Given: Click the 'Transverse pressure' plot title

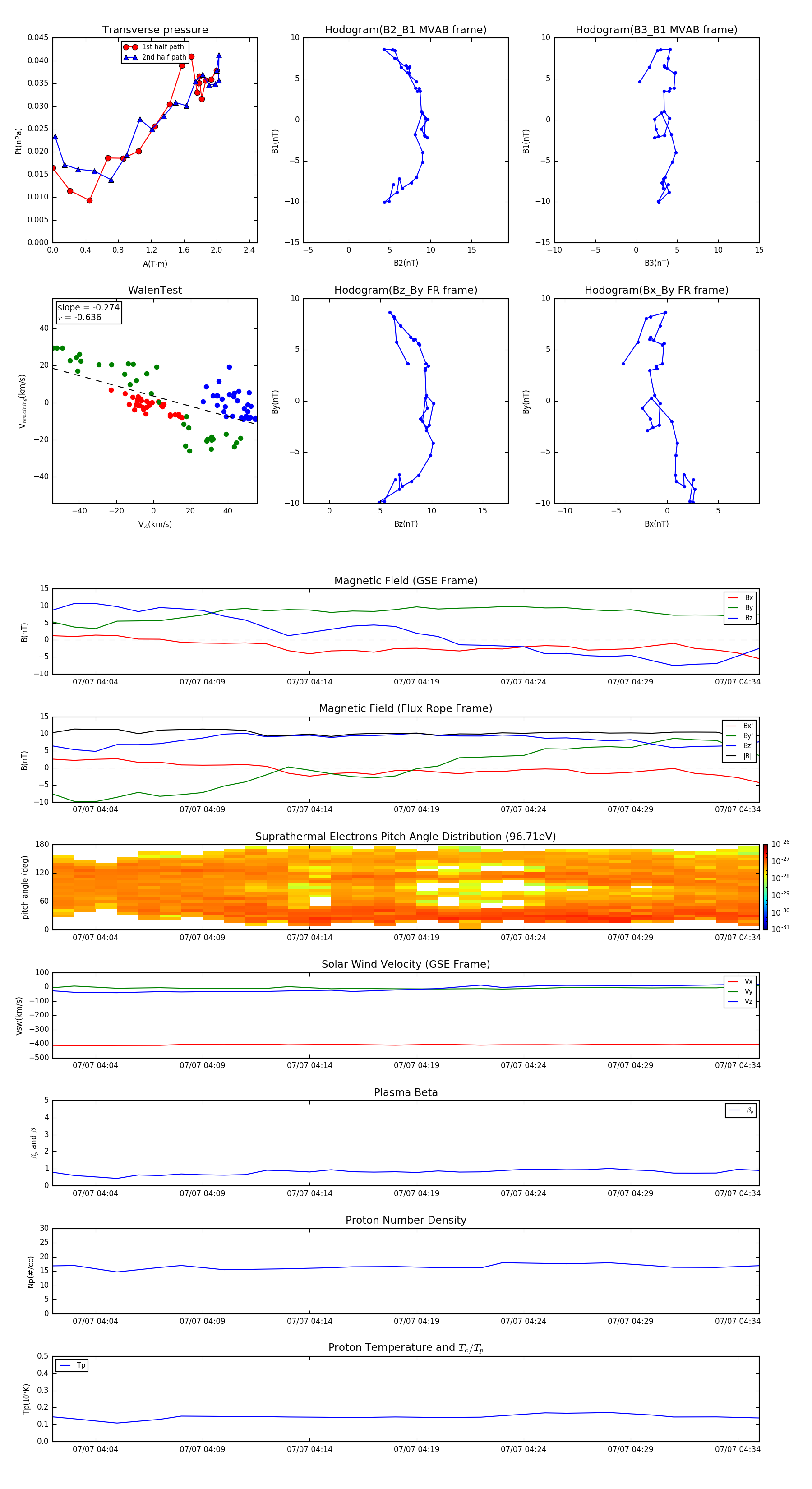Looking at the screenshot, I should click(155, 30).
